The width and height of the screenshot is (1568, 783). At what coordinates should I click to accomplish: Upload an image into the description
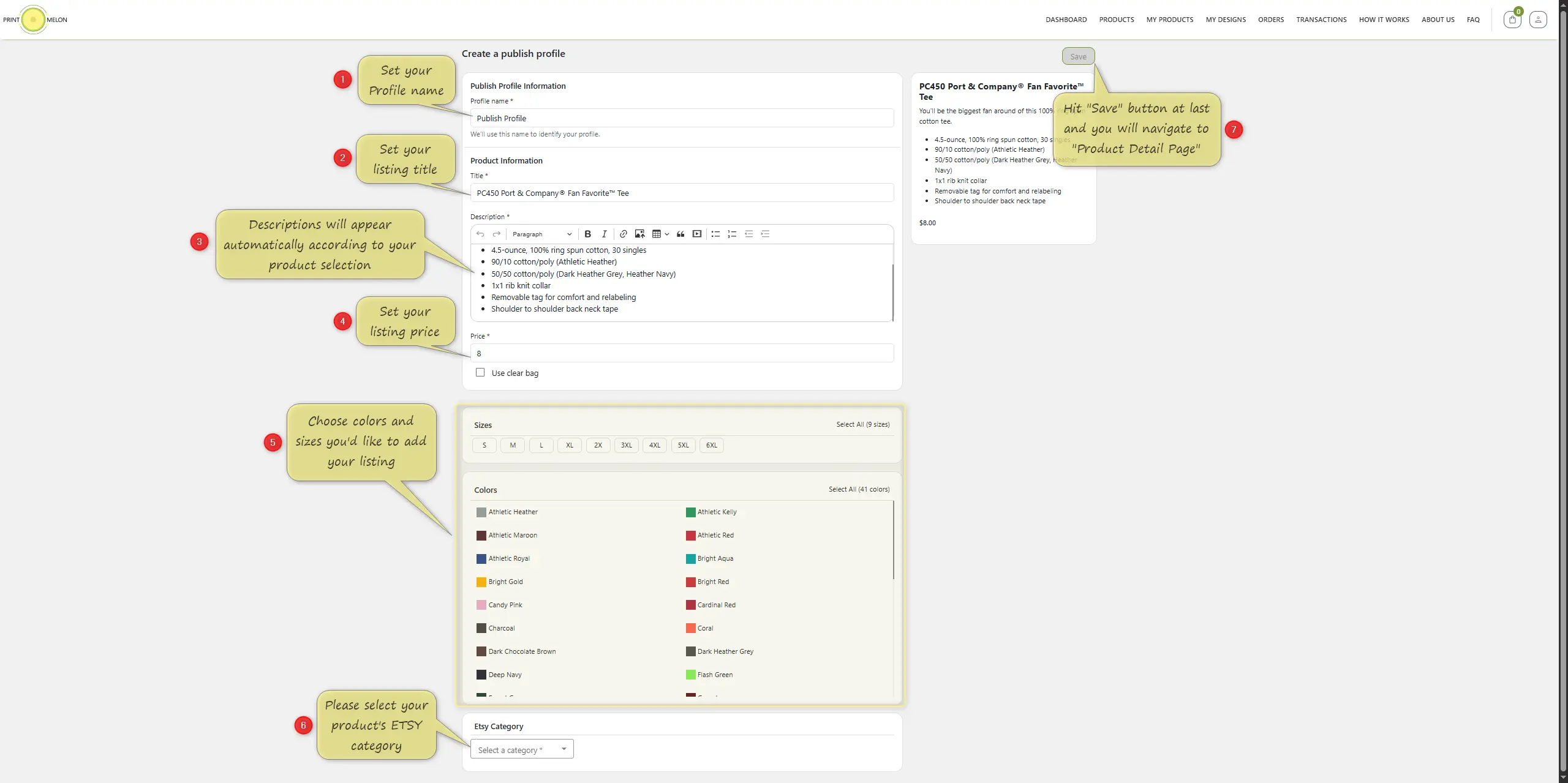(x=639, y=234)
